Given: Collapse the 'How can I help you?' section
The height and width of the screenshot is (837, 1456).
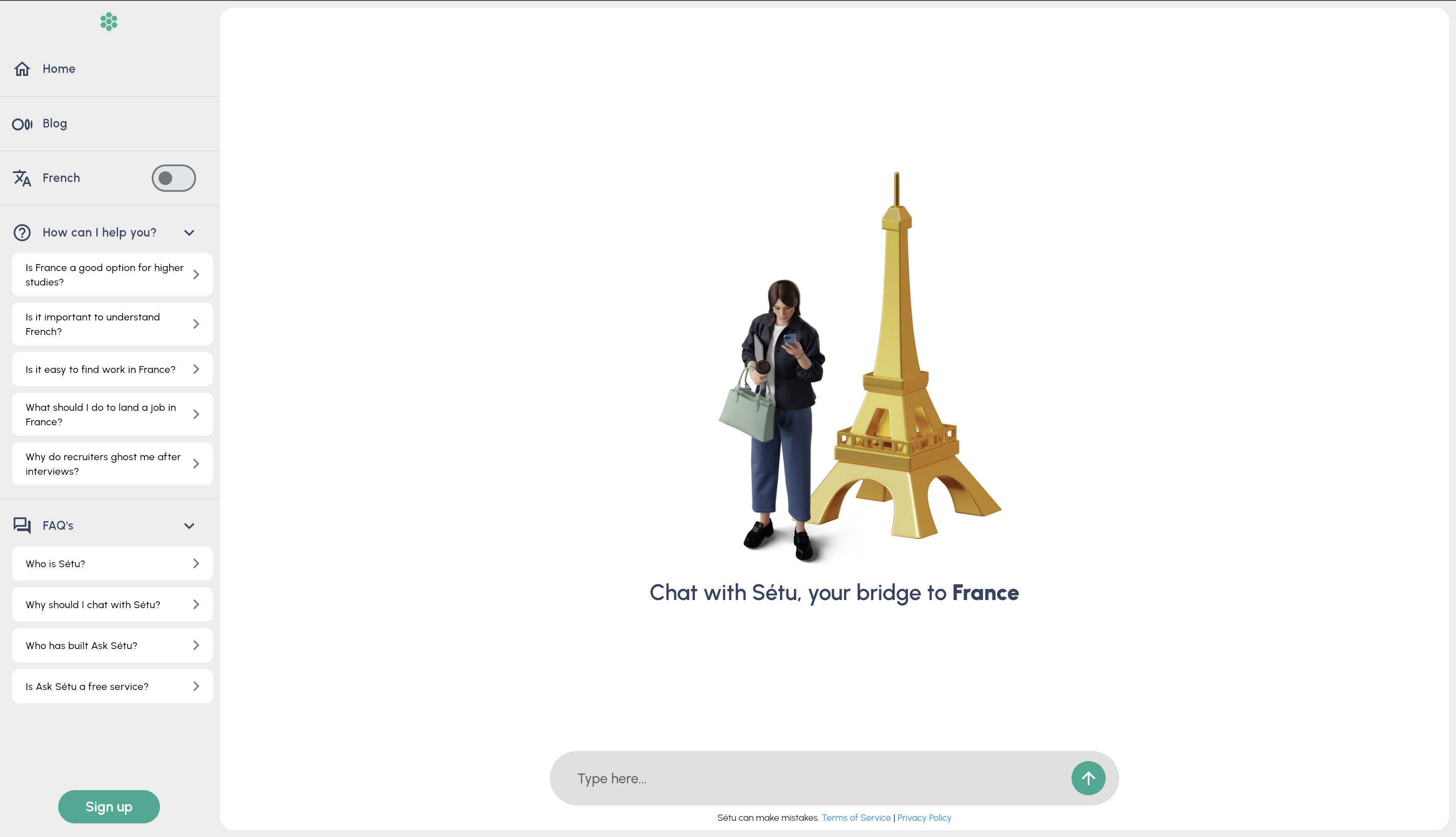Looking at the screenshot, I should click(x=189, y=233).
